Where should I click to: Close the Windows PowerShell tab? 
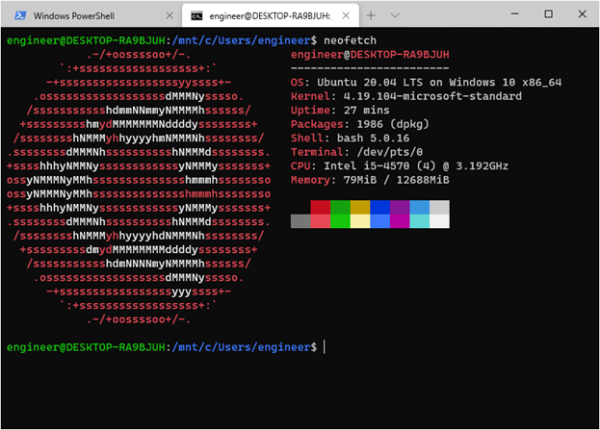168,16
